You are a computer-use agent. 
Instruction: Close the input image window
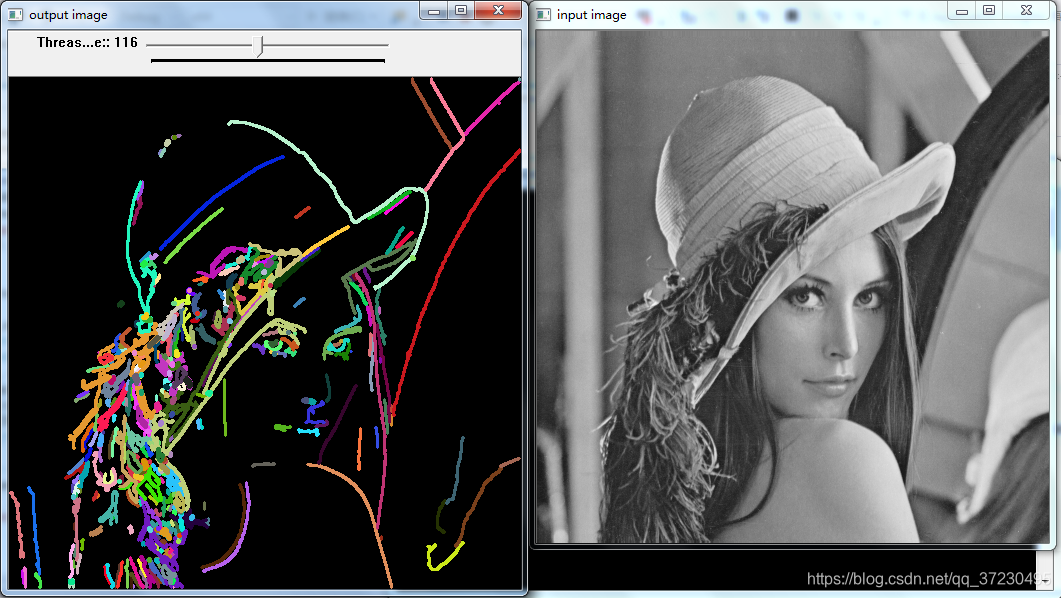click(x=1026, y=11)
